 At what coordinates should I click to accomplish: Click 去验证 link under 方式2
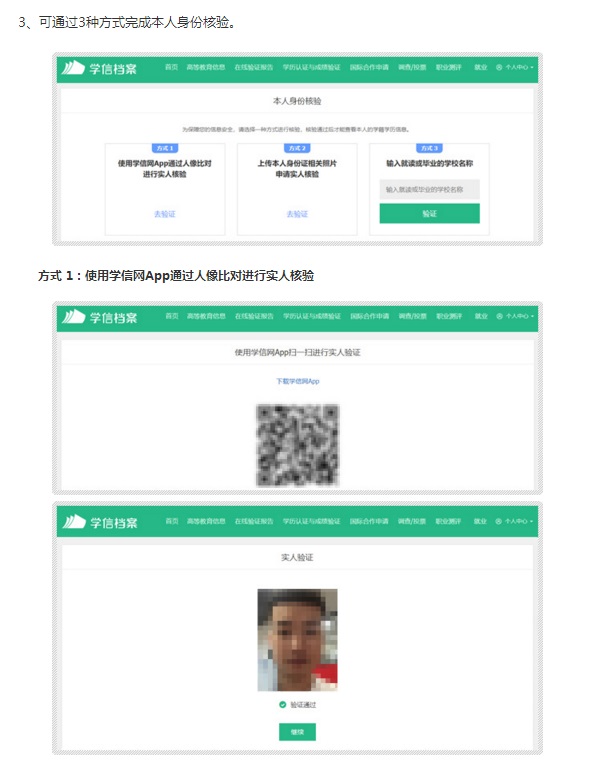(x=297, y=214)
